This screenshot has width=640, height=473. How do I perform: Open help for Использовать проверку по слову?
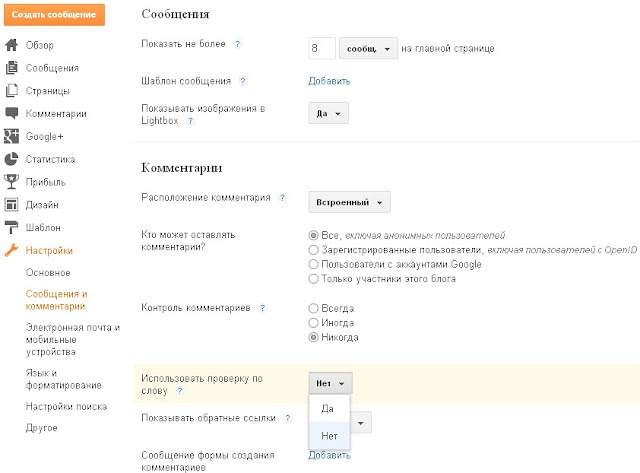click(180, 391)
